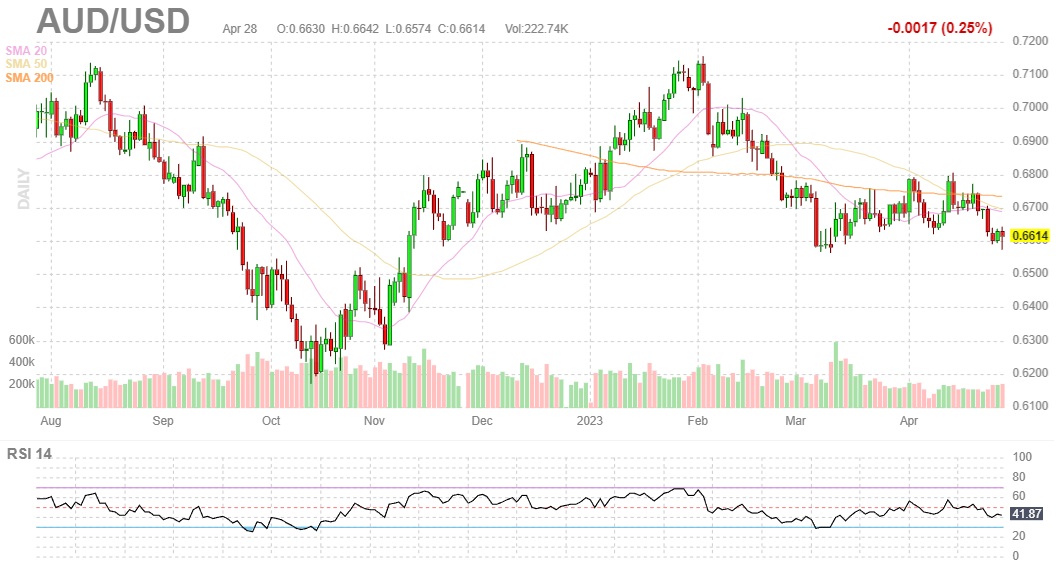Screen dimensions: 1056x565
Task: Click the Dec date axis label
Action: [x=482, y=421]
